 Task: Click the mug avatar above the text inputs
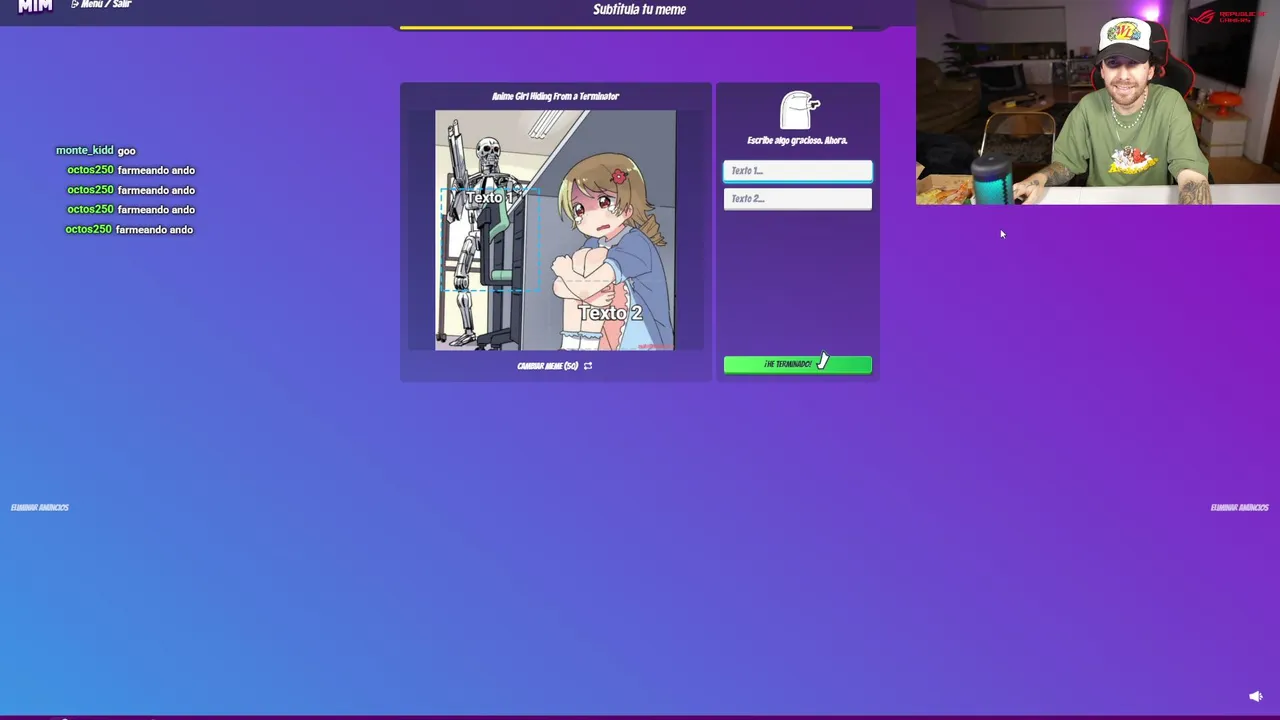(799, 111)
